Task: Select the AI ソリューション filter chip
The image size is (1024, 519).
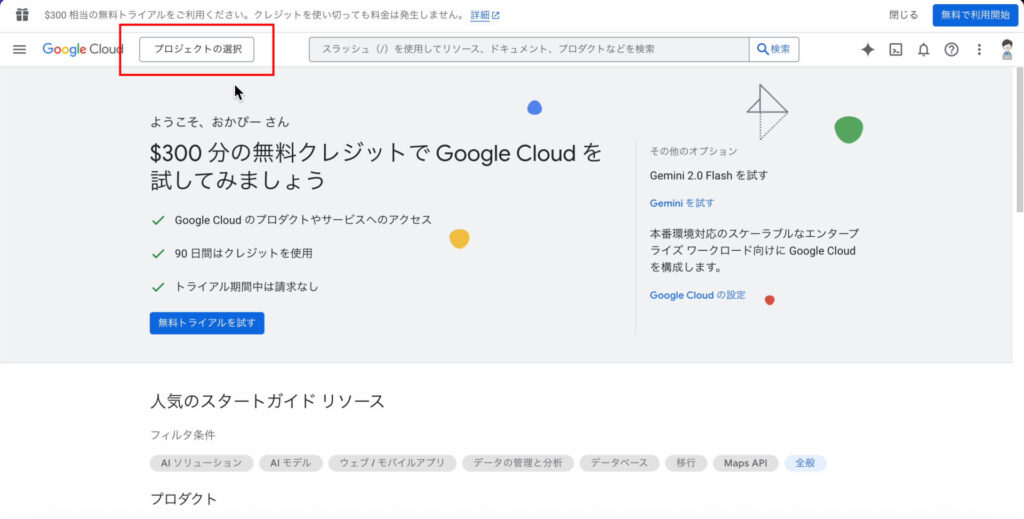Action: (201, 463)
